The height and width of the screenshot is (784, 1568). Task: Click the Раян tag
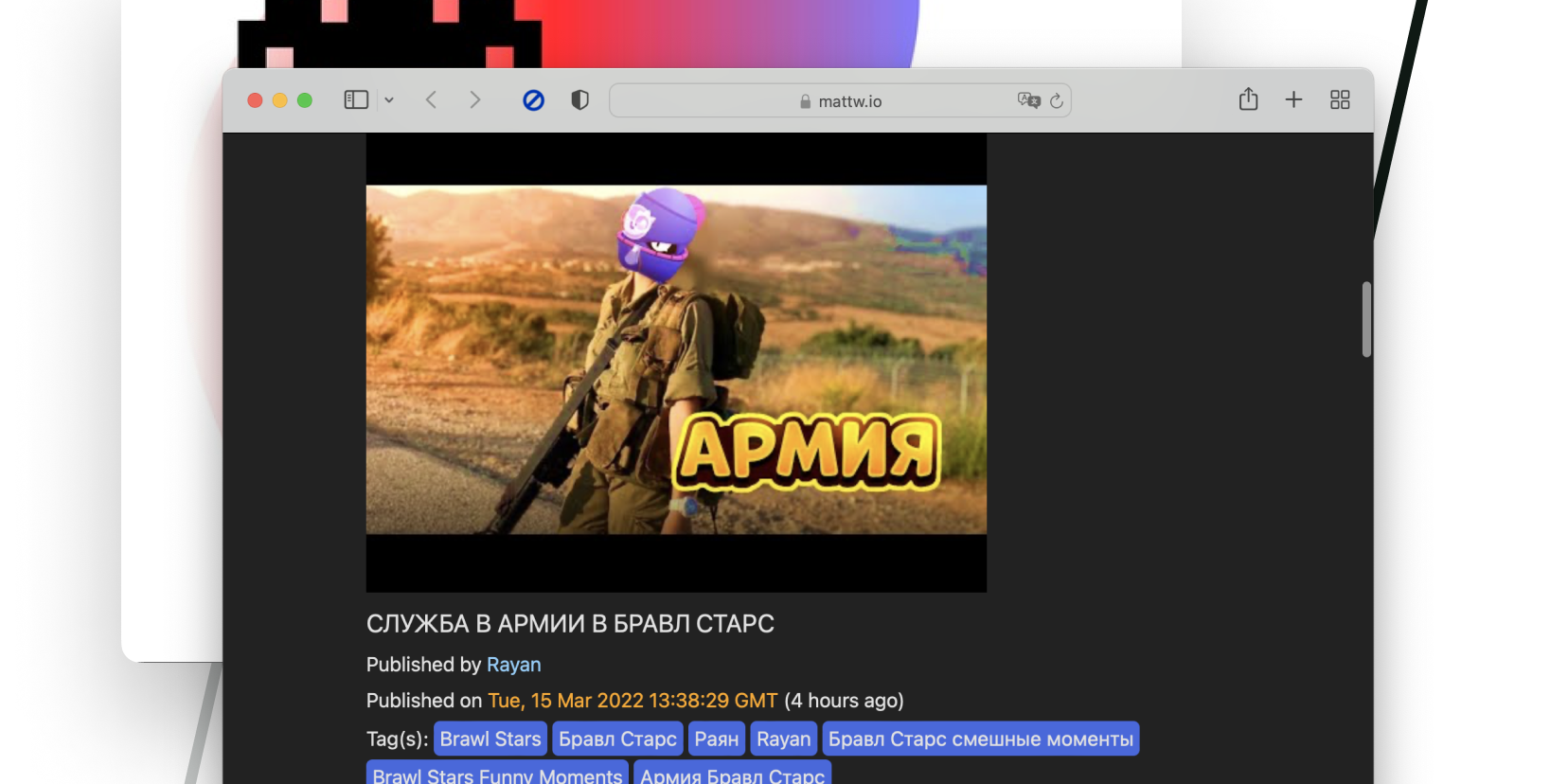point(717,739)
